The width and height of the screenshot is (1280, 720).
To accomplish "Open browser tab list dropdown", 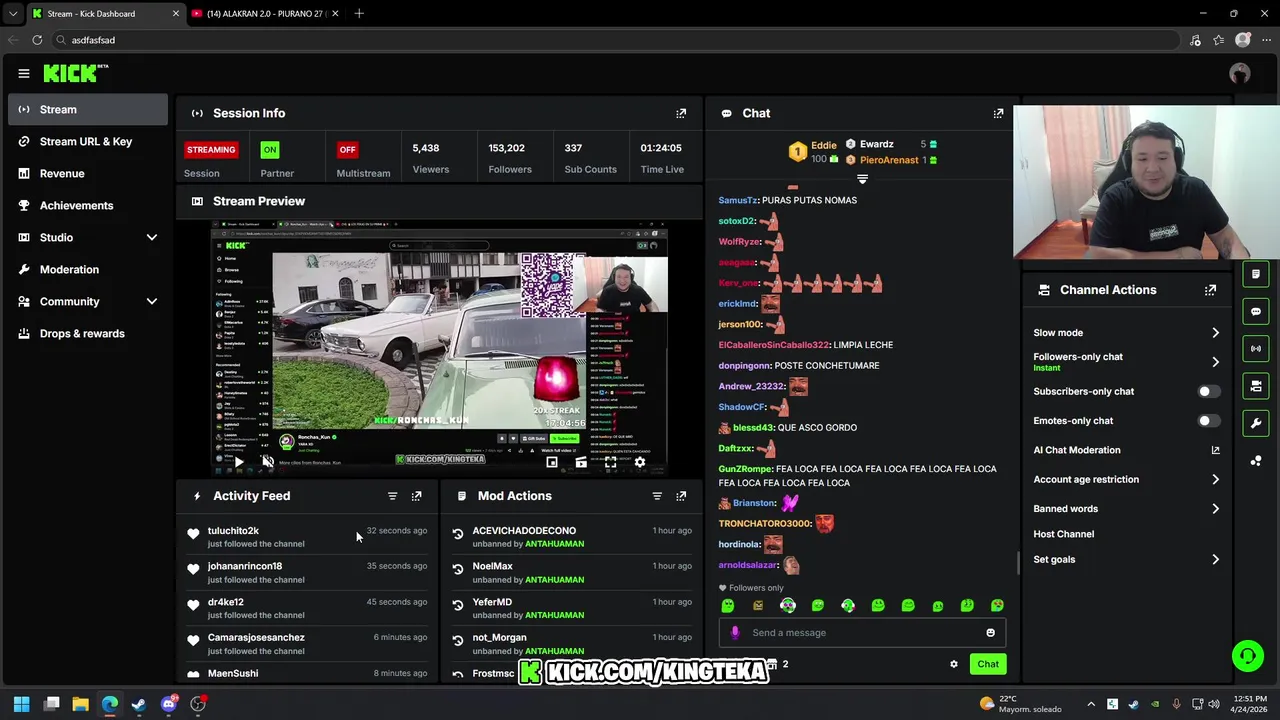I will click(x=12, y=14).
